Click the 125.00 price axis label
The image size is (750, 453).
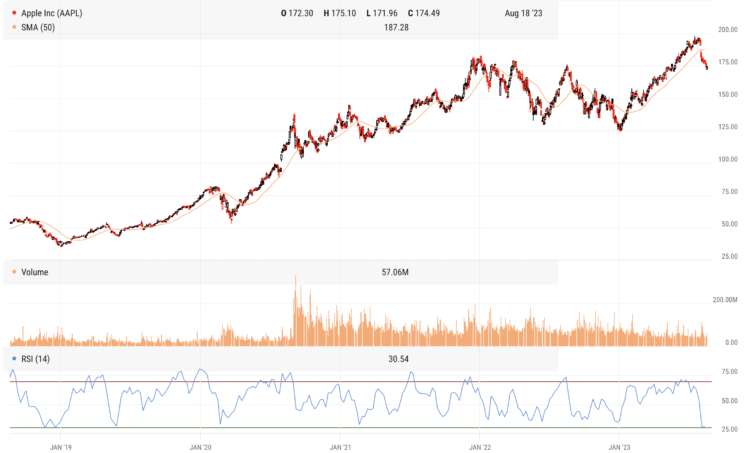728,127
